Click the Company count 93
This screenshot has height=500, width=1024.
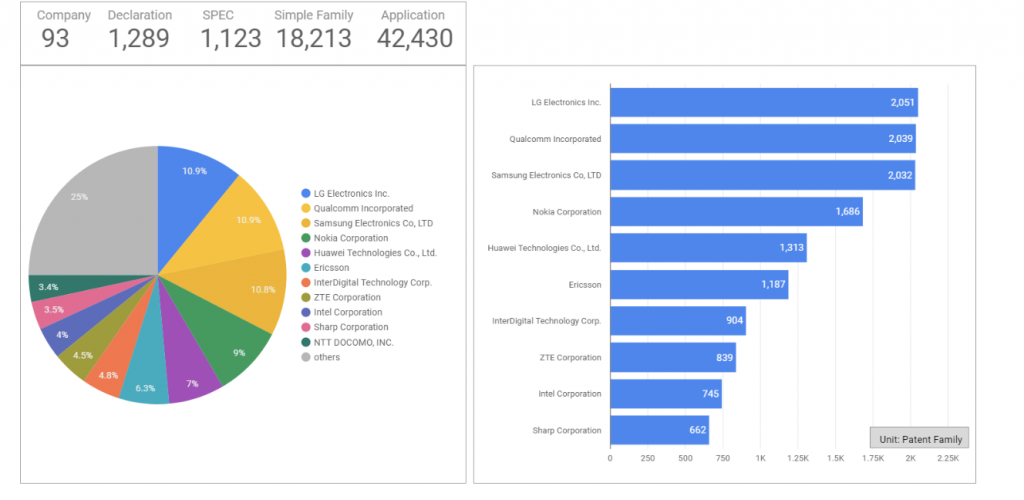point(55,39)
